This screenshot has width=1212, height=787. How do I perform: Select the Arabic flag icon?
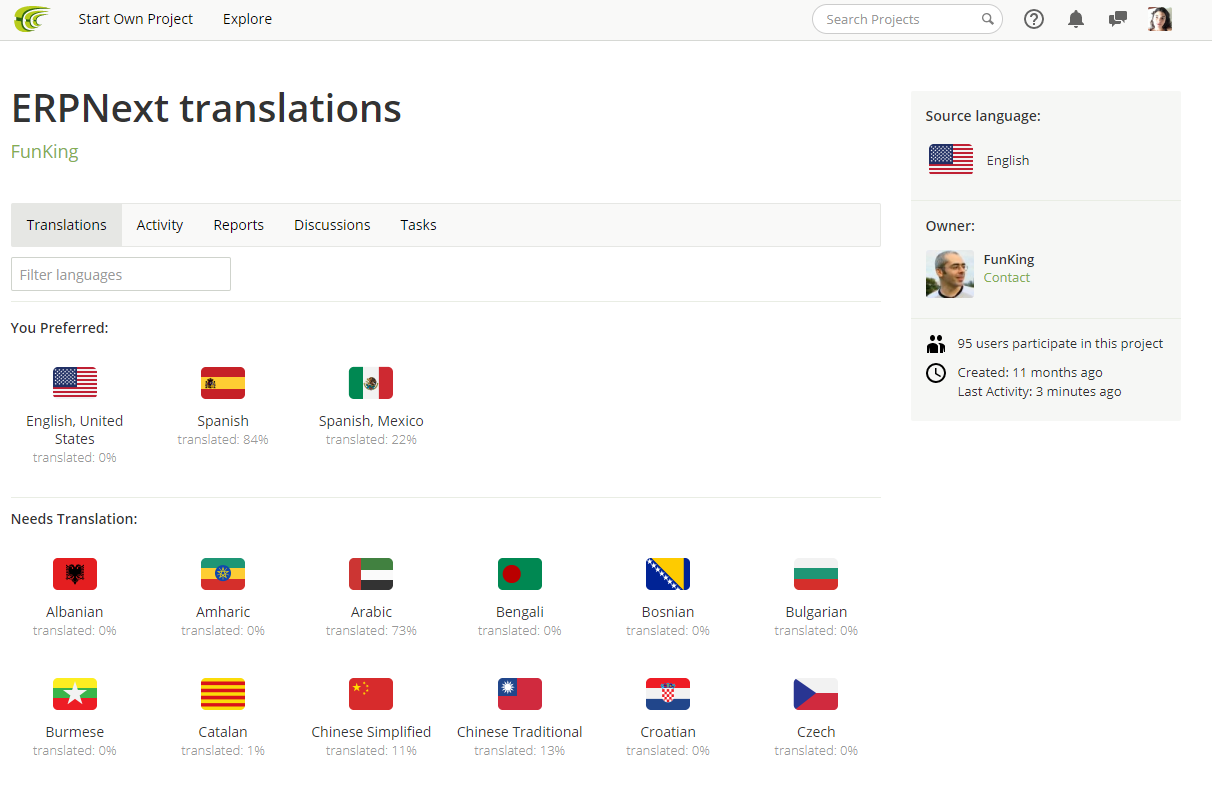pyautogui.click(x=371, y=574)
